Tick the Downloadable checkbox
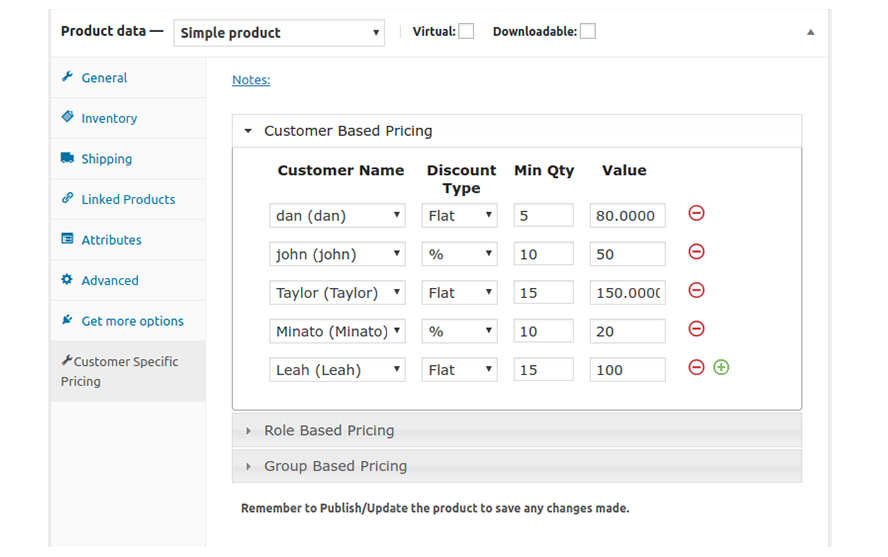888x557 pixels. tap(588, 32)
